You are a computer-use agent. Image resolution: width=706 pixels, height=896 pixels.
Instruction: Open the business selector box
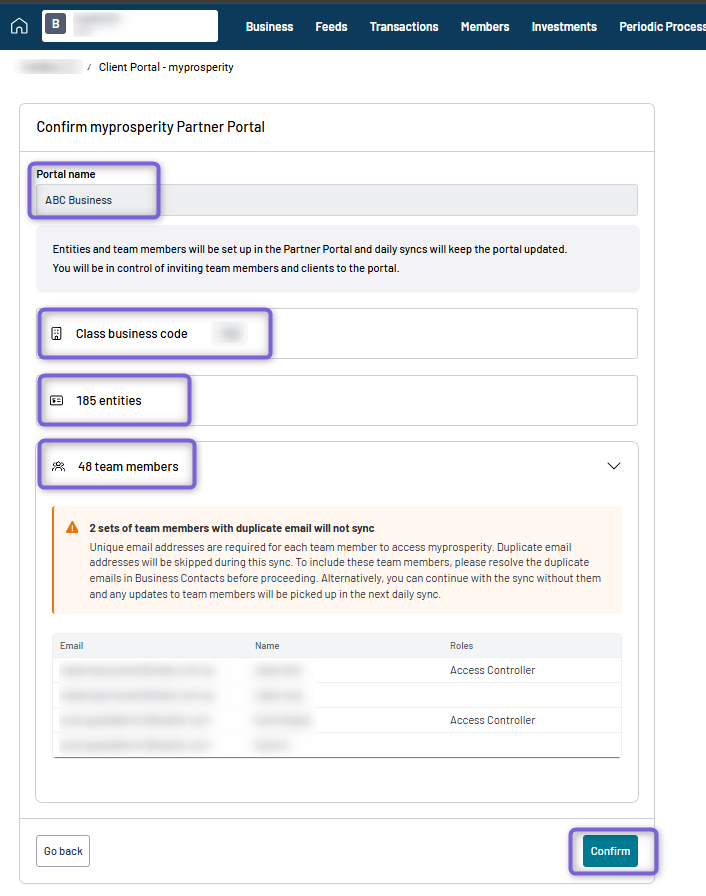pyautogui.click(x=130, y=26)
